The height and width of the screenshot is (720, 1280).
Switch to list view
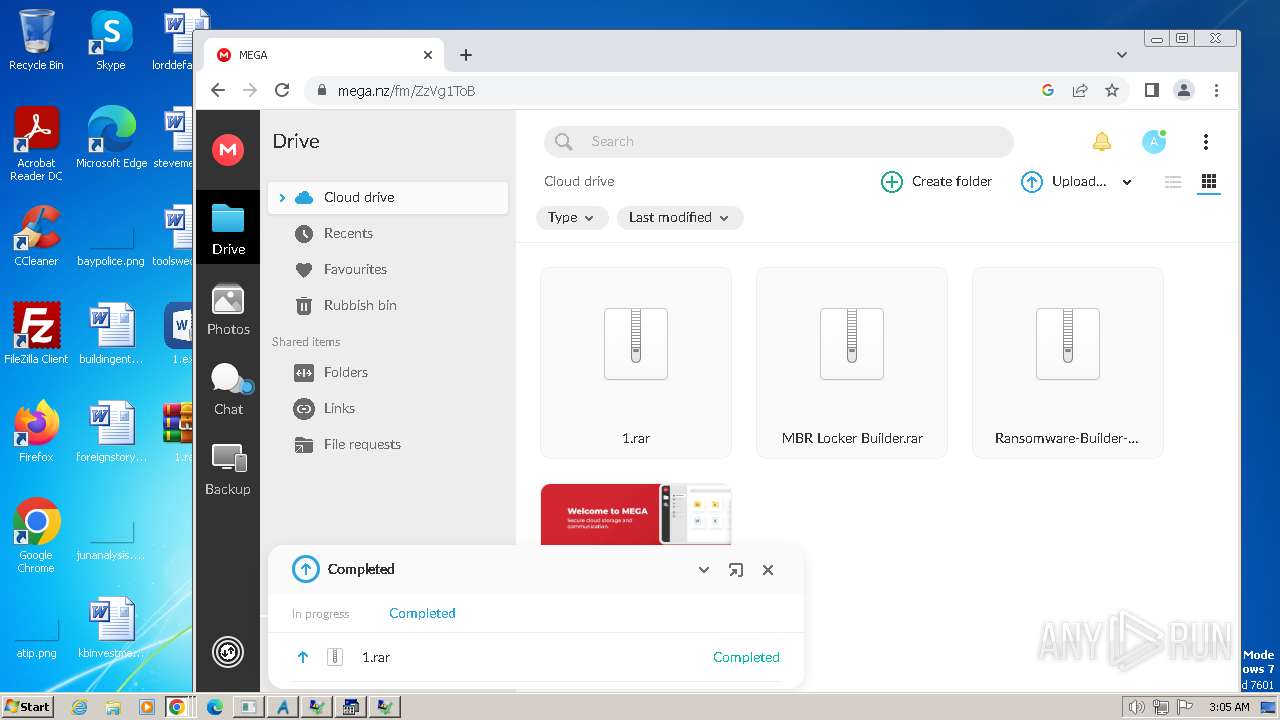(x=1173, y=182)
